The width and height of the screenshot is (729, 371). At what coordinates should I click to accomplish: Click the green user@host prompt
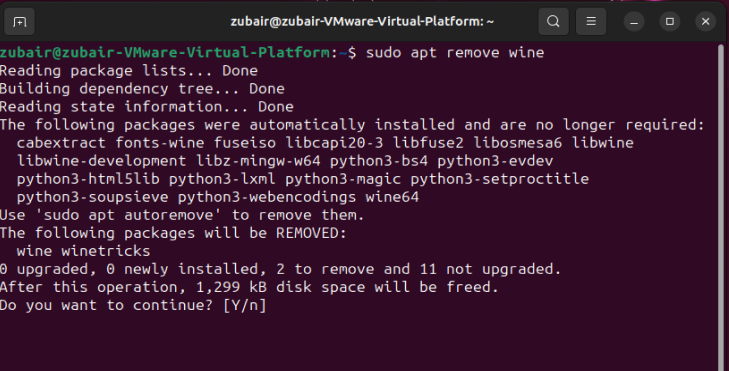point(165,53)
